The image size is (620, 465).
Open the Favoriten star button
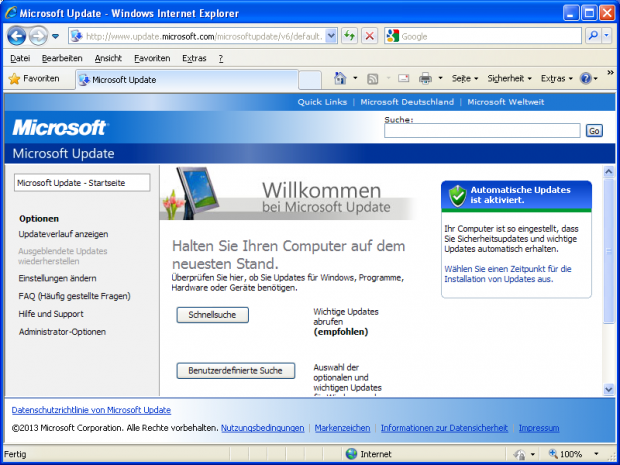pyautogui.click(x=34, y=79)
